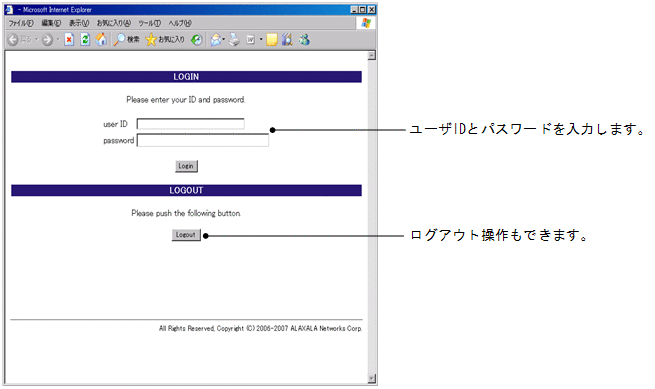
Task: Click the Stop loading icon
Action: pyautogui.click(x=69, y=40)
